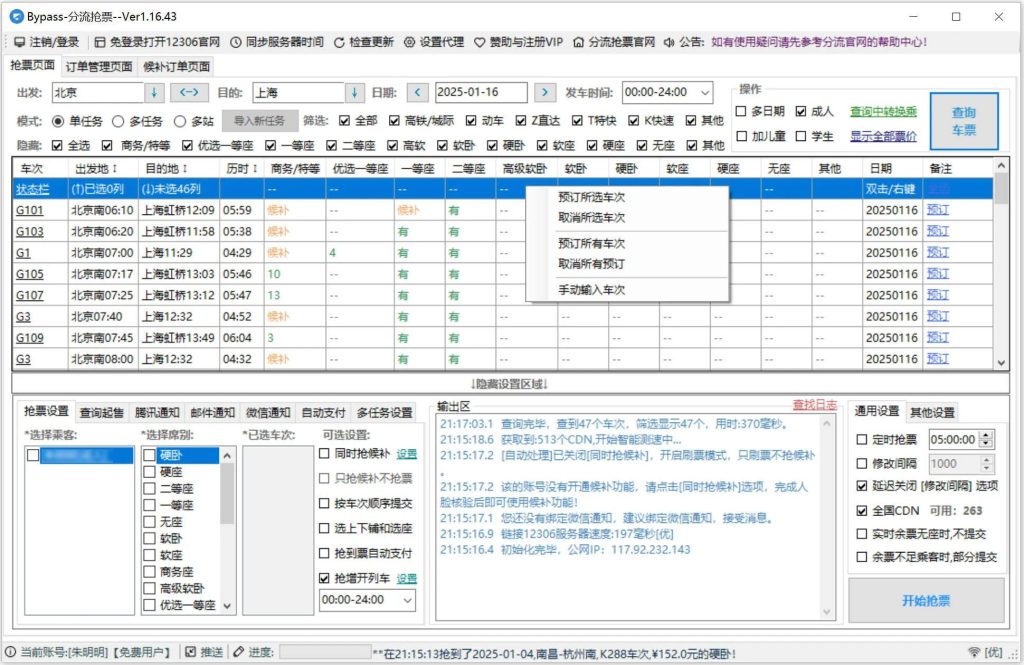Toggle 动车 filter checkbox
The width and height of the screenshot is (1024, 665).
click(471, 121)
